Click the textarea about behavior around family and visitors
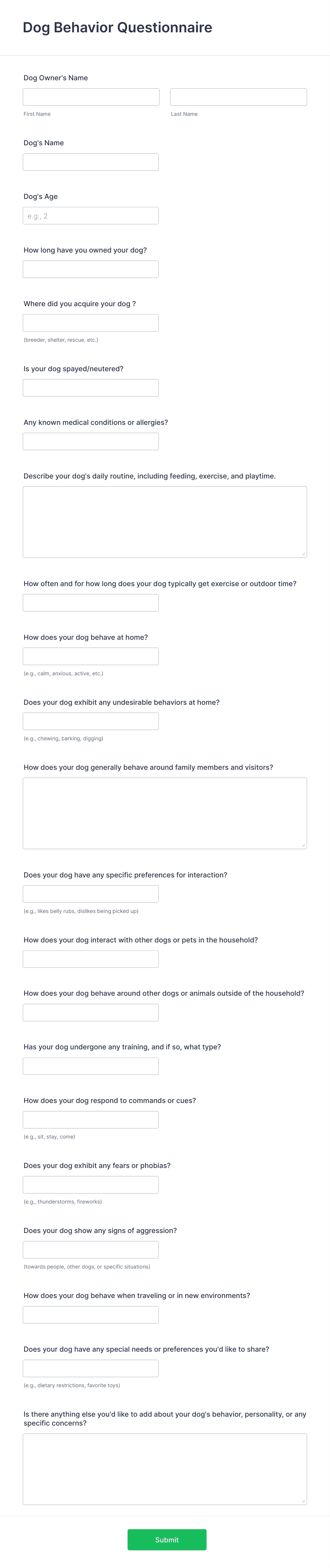The width and height of the screenshot is (330, 1568). pyautogui.click(x=164, y=813)
